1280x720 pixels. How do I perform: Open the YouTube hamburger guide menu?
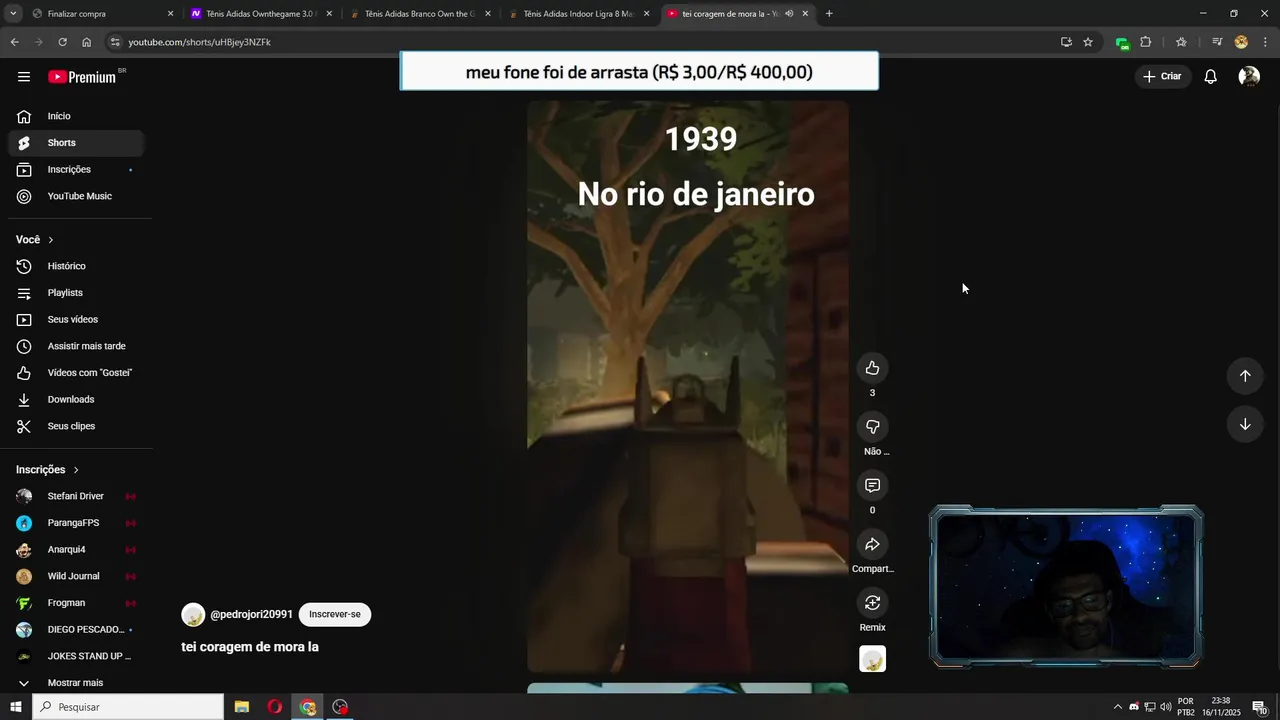[24, 77]
